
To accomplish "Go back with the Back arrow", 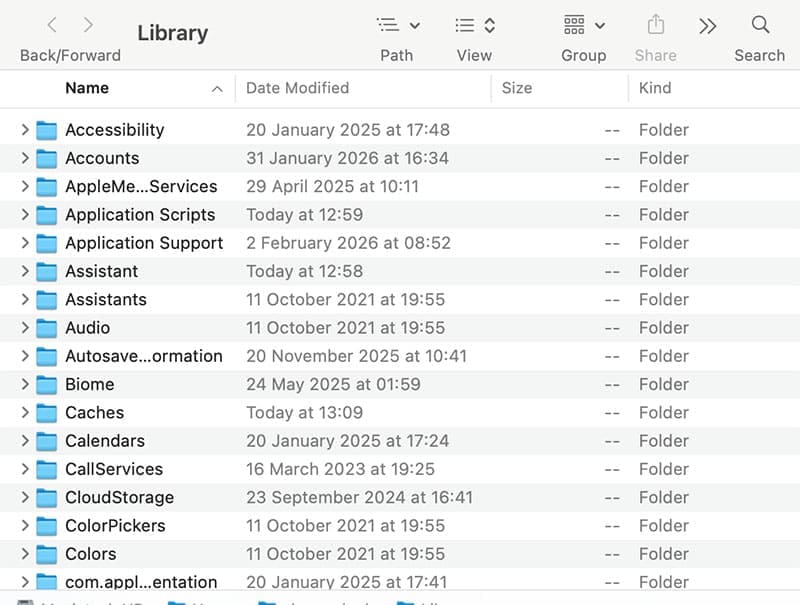I will (x=52, y=25).
